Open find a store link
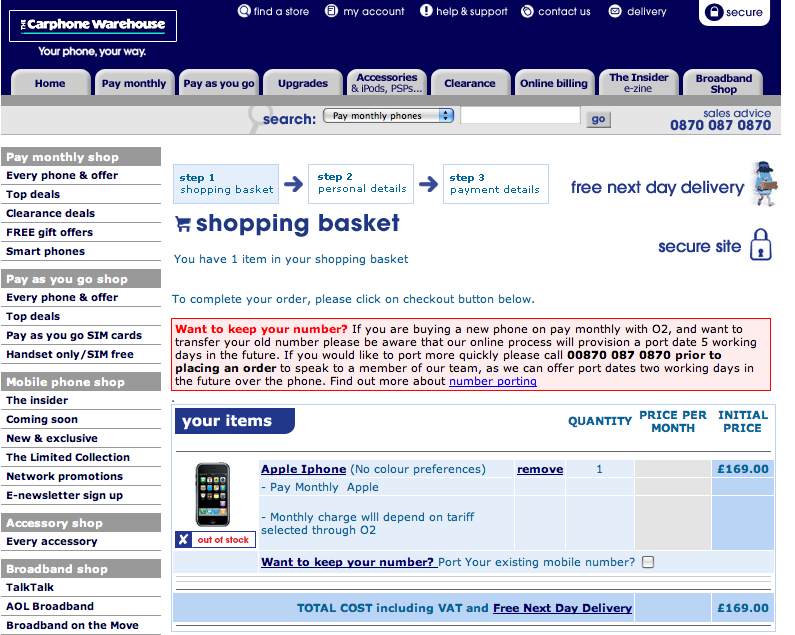Image resolution: width=795 pixels, height=635 pixels. [273, 11]
